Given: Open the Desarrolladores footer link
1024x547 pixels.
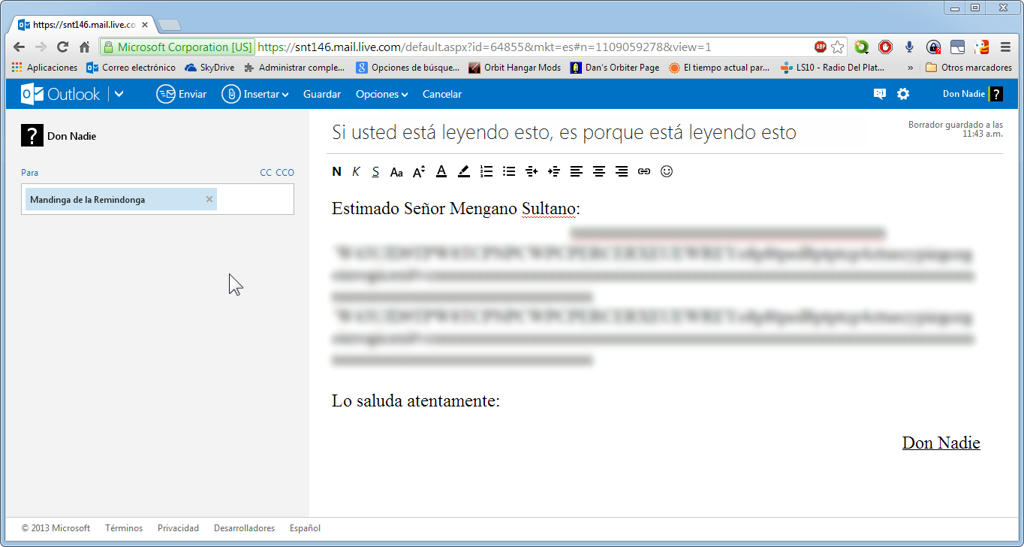Looking at the screenshot, I should coord(244,528).
